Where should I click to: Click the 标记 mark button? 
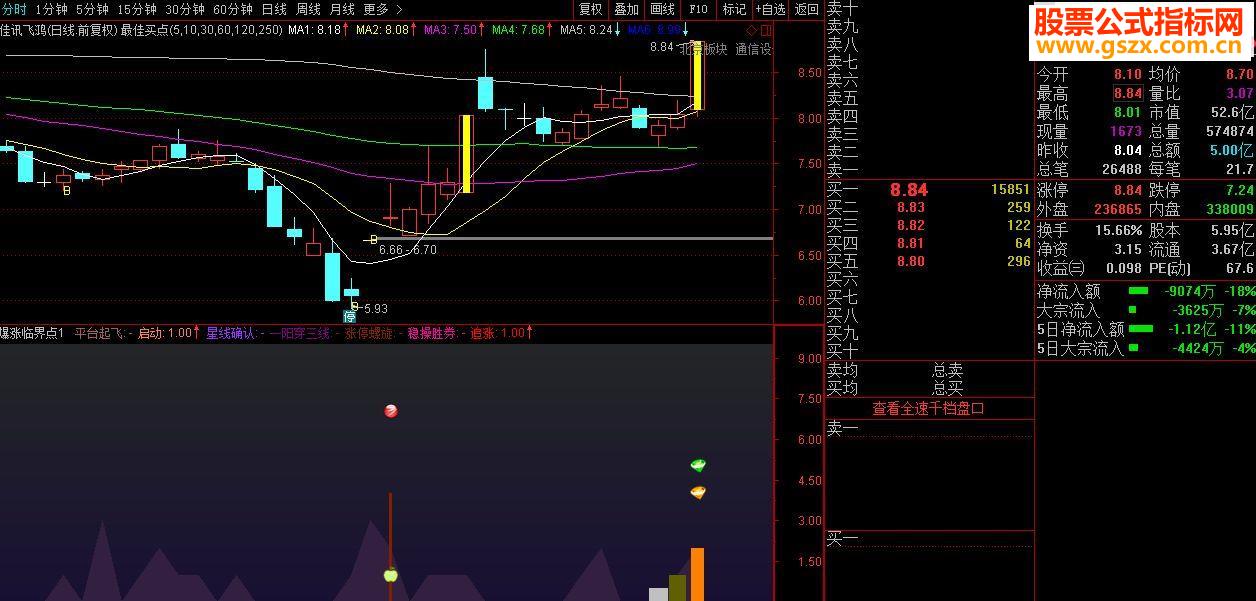coord(734,9)
